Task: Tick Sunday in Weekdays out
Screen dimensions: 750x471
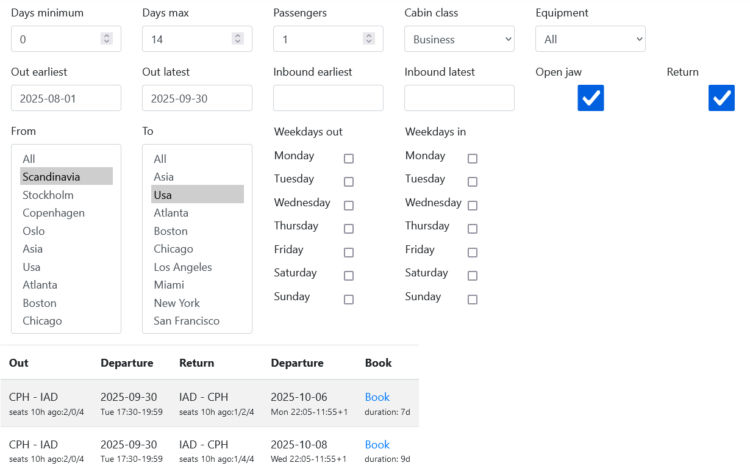Action: pos(348,299)
